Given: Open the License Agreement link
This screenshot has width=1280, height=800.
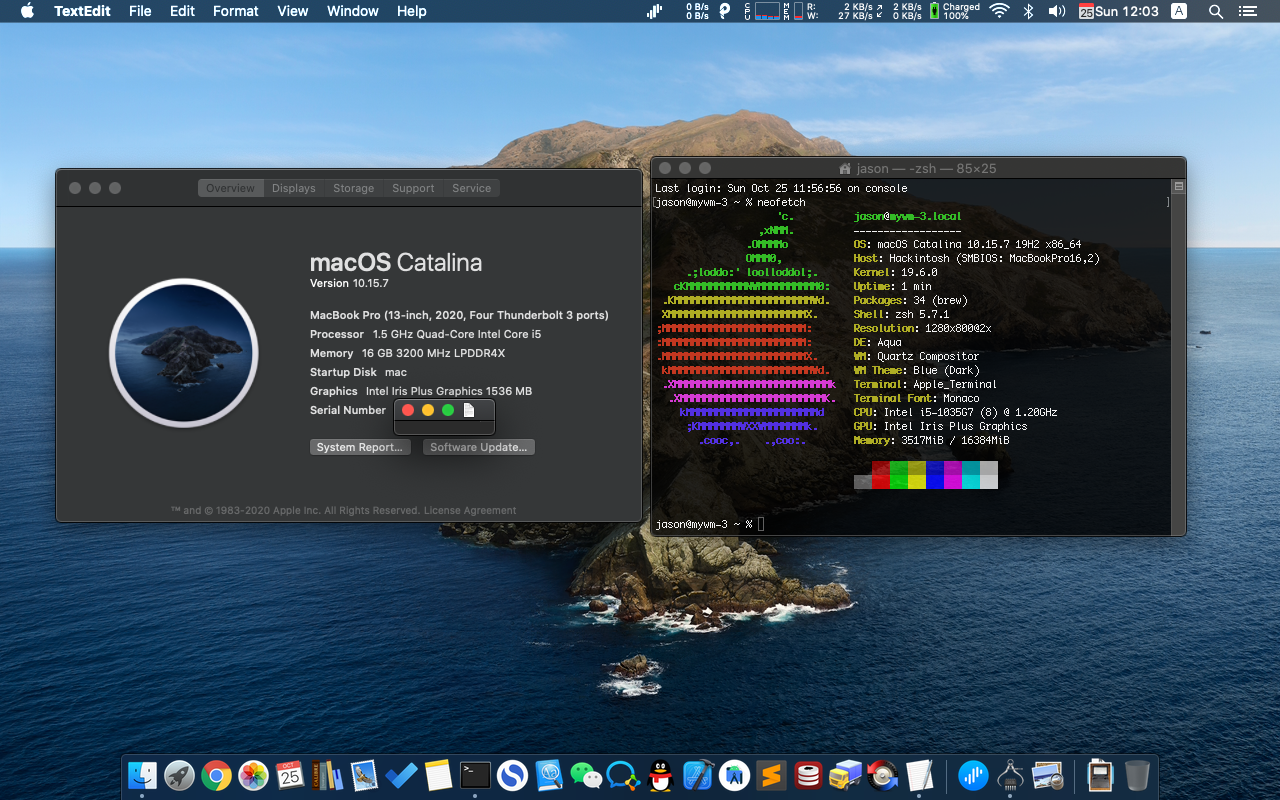Looking at the screenshot, I should click(x=470, y=510).
